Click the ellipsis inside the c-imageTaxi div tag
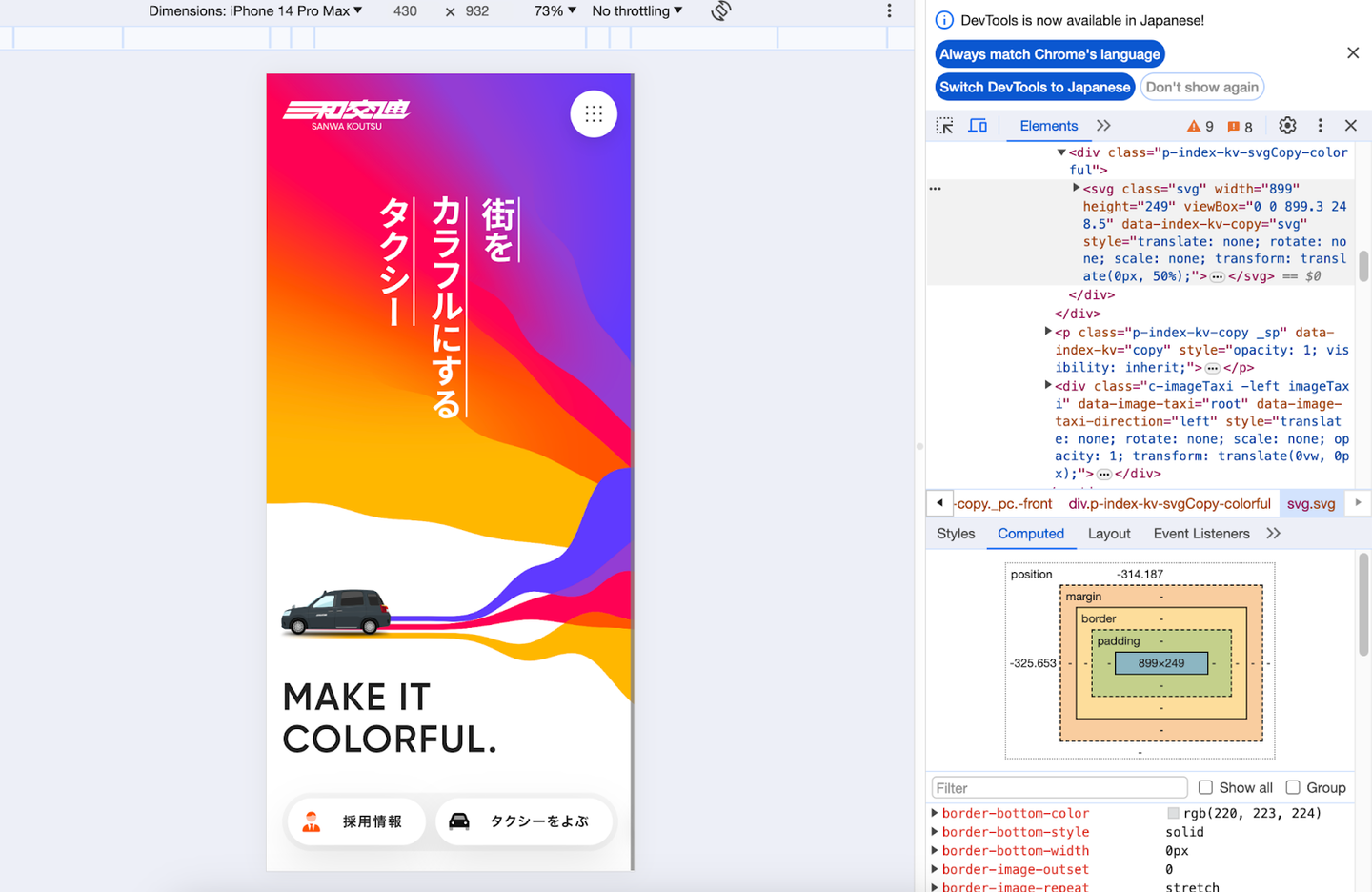1372x892 pixels. tap(1103, 475)
